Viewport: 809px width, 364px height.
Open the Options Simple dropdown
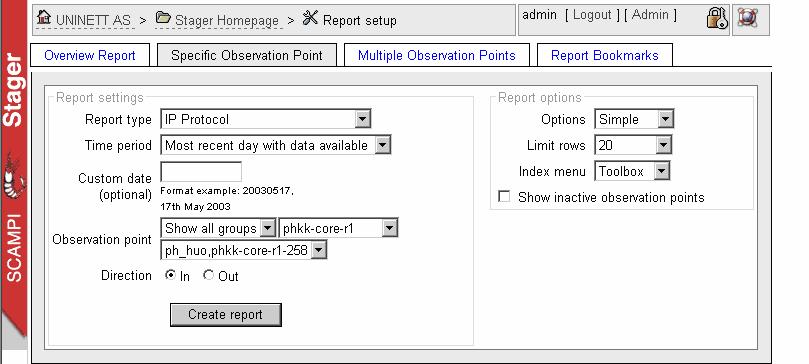click(634, 119)
